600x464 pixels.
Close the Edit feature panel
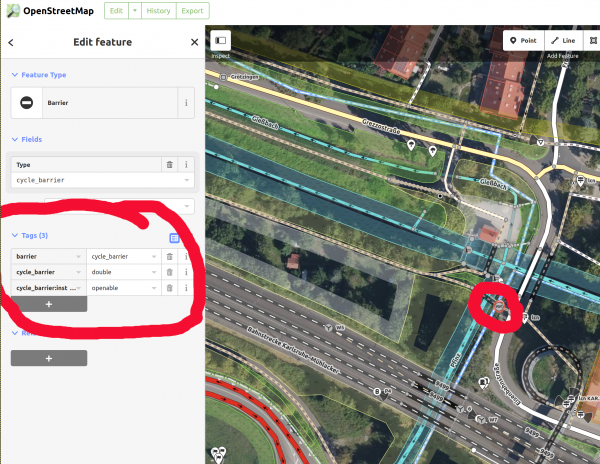[x=194, y=42]
